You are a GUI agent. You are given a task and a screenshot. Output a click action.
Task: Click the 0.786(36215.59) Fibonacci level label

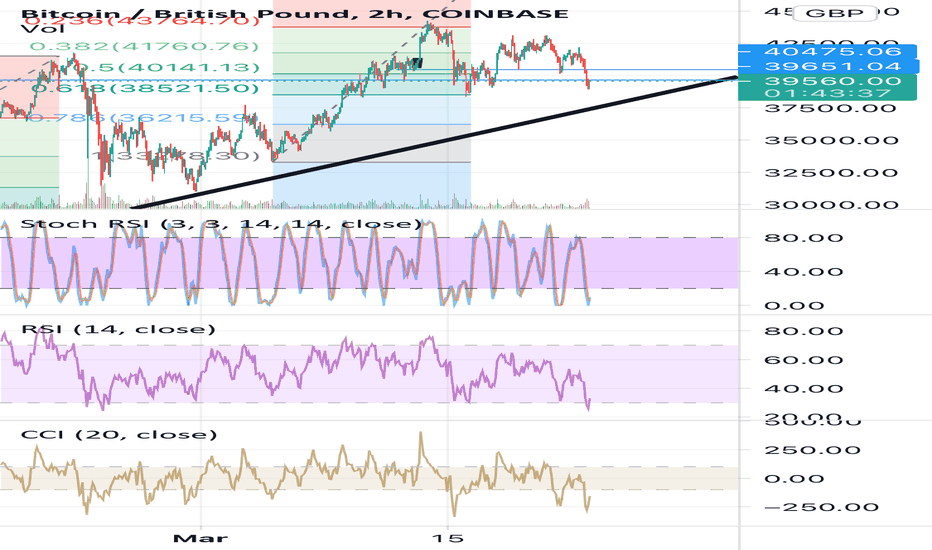[144, 118]
